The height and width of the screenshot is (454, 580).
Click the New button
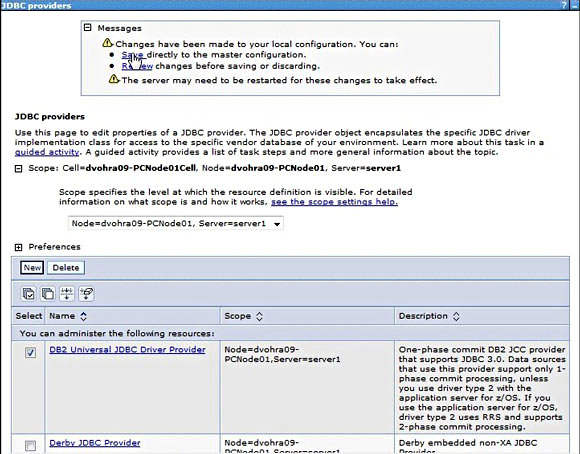[x=32, y=268]
